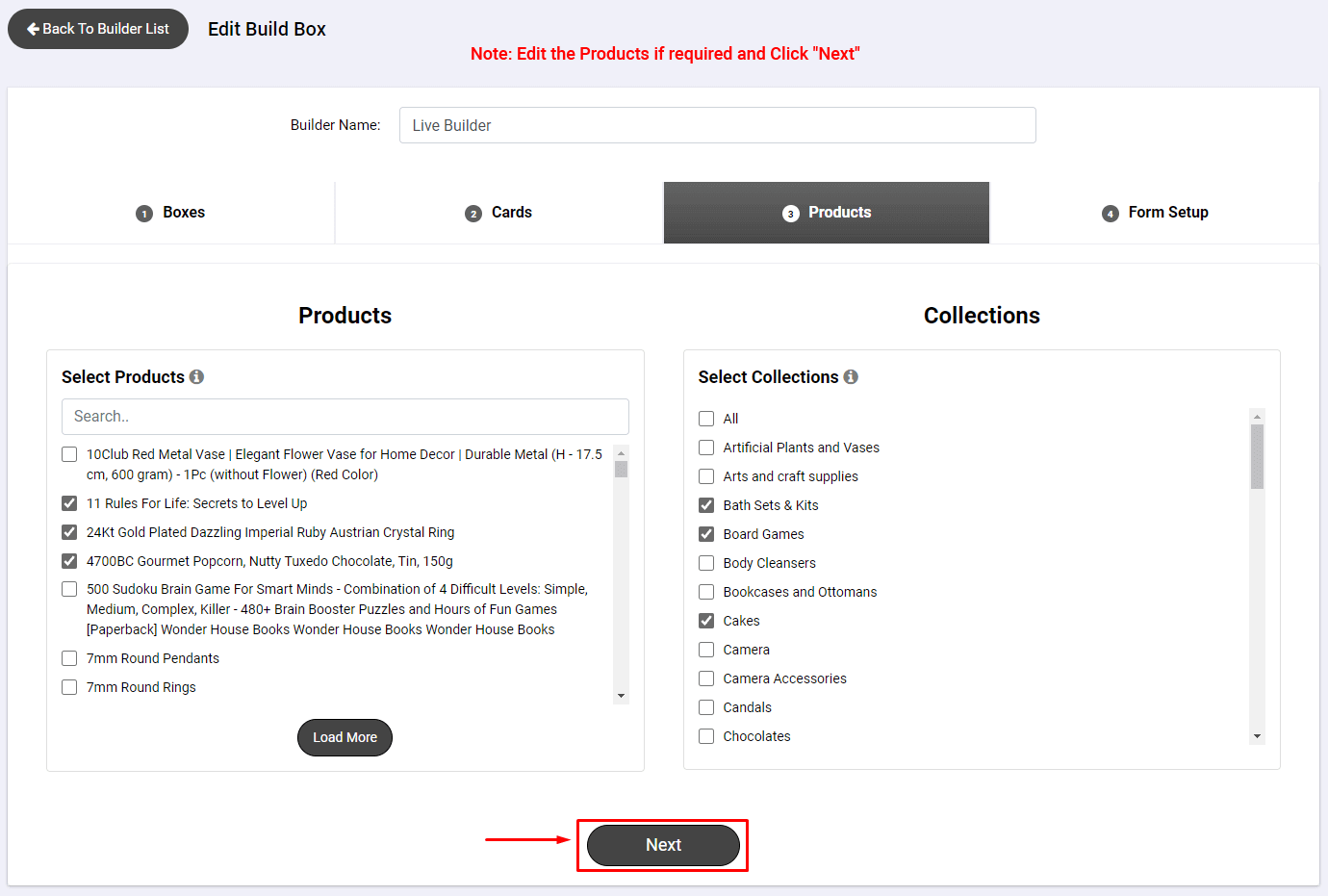This screenshot has width=1328, height=896.
Task: Enable the Chocolates collection checkbox
Action: [x=706, y=736]
